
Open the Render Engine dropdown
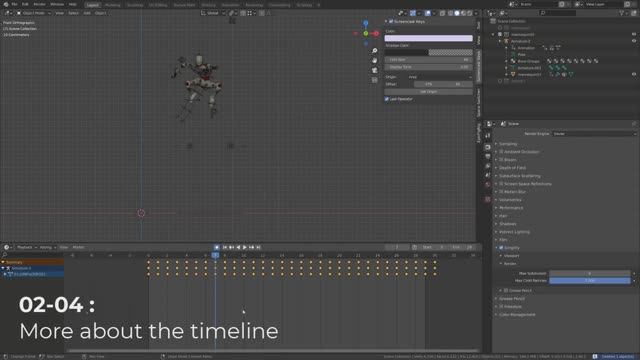(x=594, y=133)
